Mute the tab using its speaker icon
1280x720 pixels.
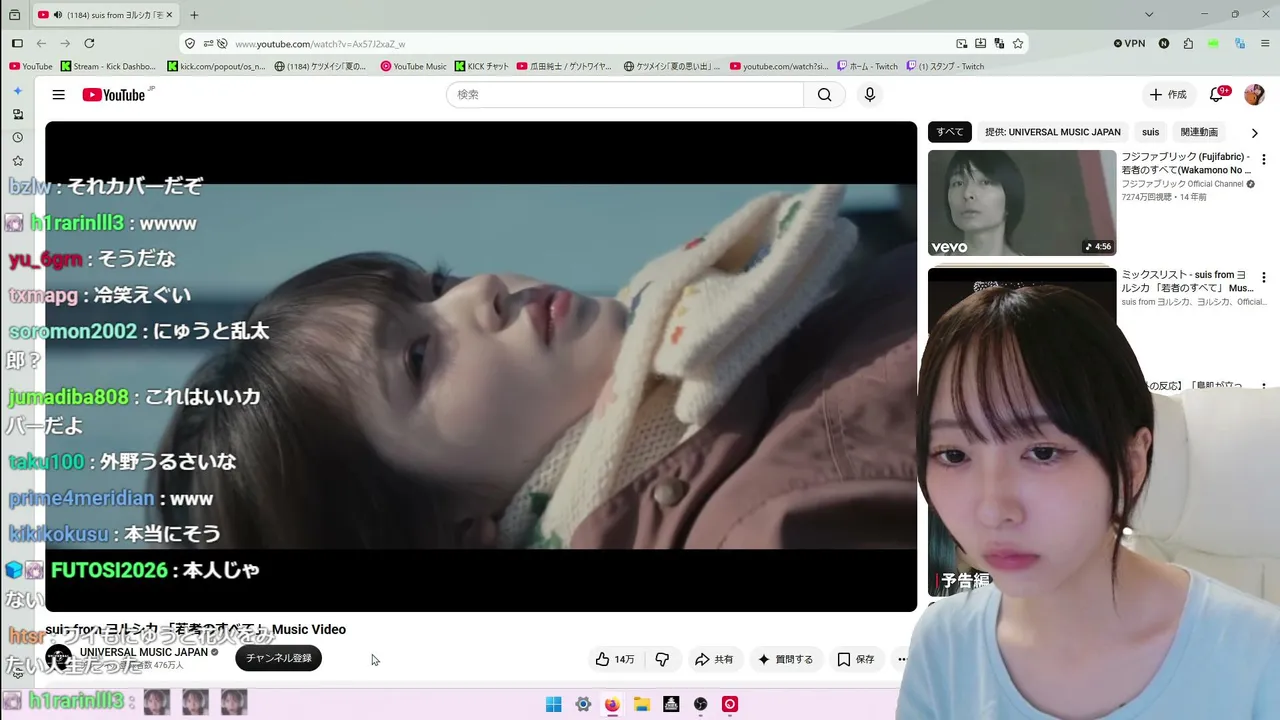point(57,15)
